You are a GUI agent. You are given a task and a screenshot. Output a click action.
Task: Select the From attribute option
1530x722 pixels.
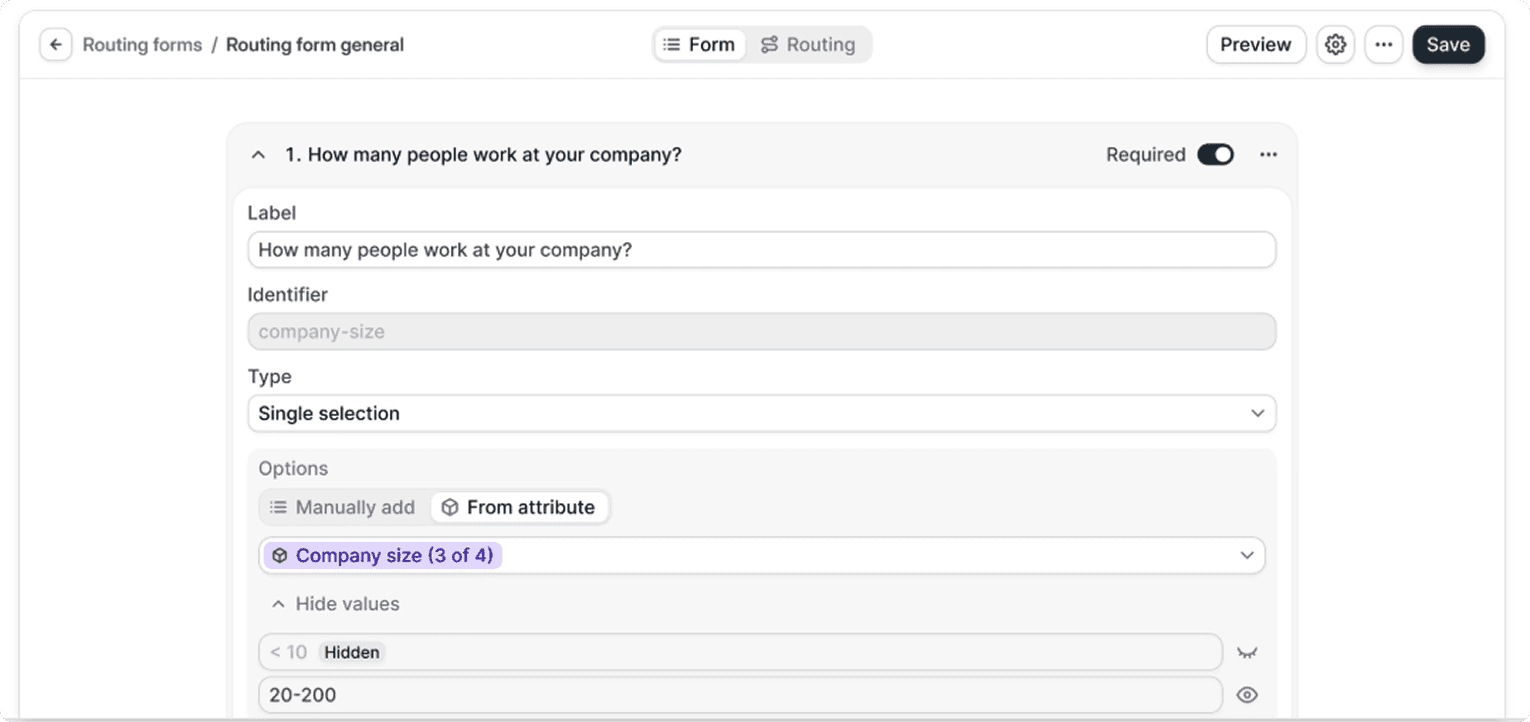[x=519, y=508]
